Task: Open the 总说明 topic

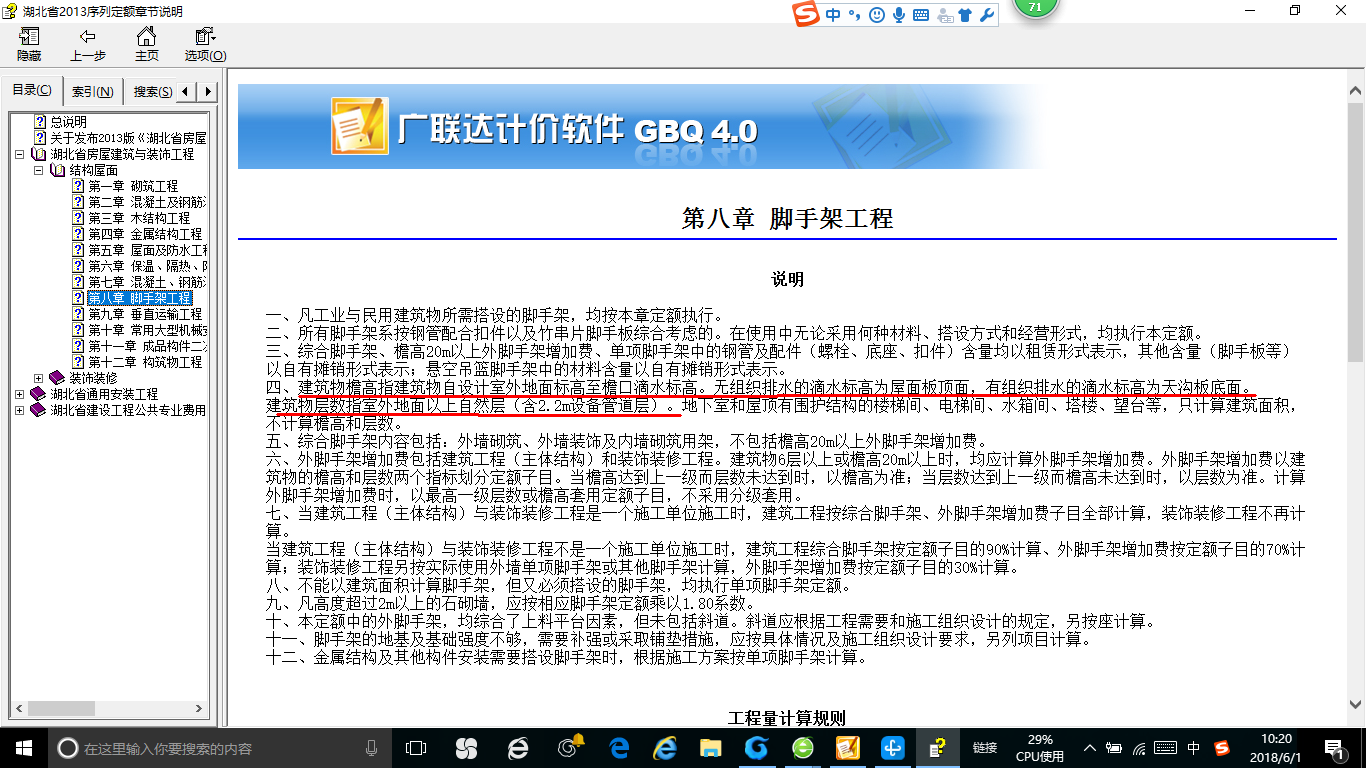Action: tap(69, 122)
